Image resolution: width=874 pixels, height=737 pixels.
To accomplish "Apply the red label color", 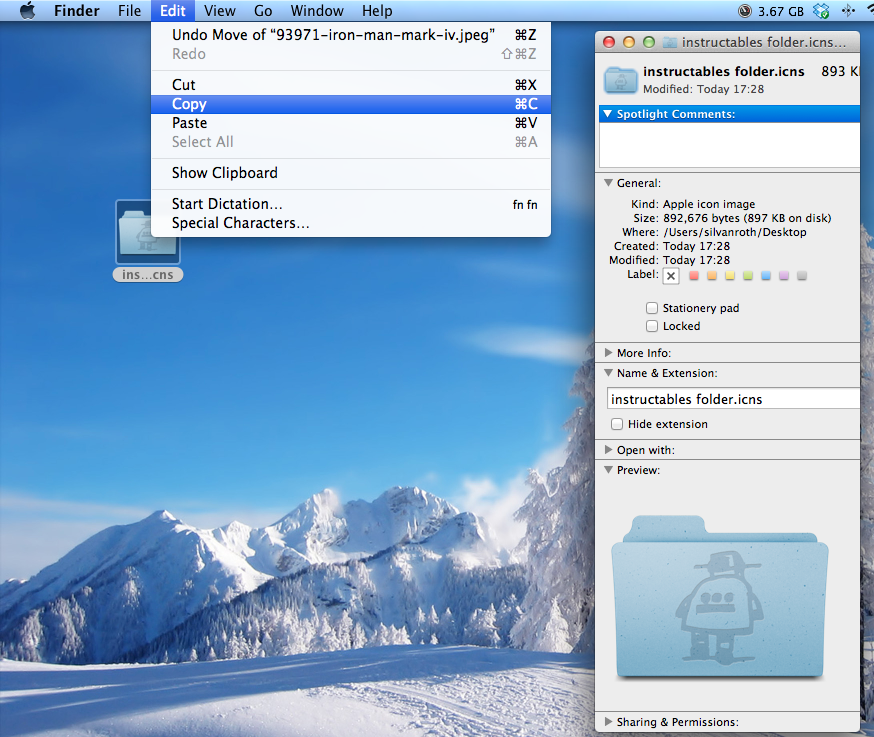I will tap(694, 275).
